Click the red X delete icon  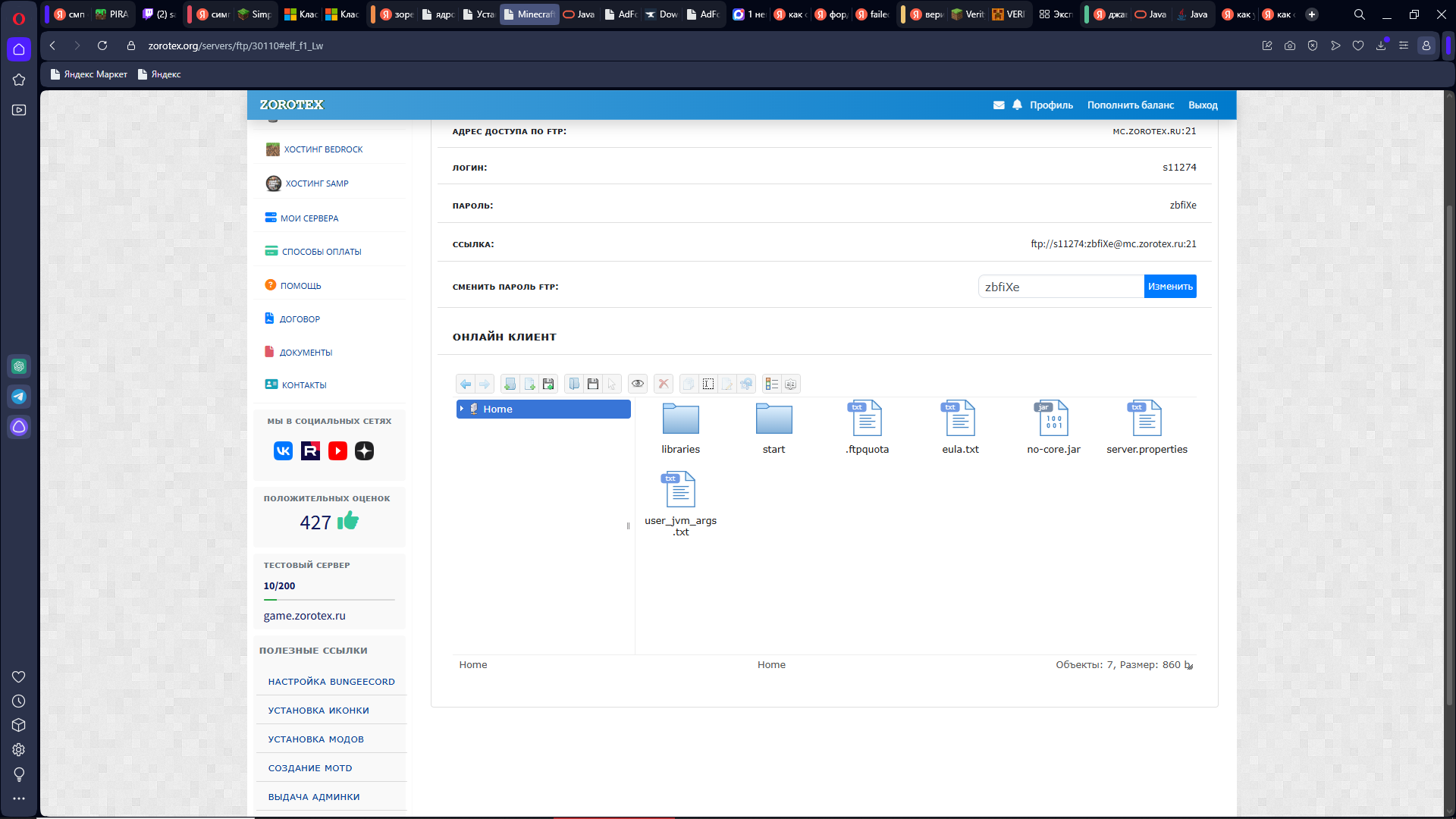pyautogui.click(x=664, y=384)
